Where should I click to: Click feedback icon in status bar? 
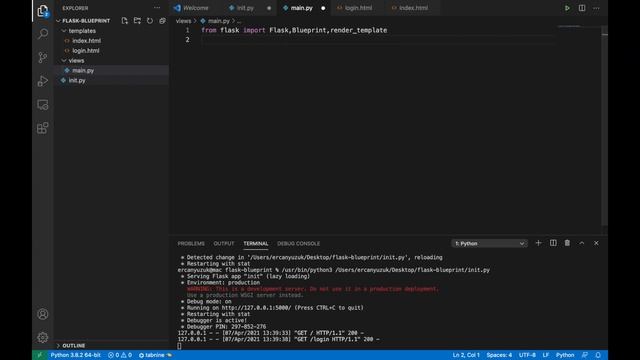tap(584, 355)
